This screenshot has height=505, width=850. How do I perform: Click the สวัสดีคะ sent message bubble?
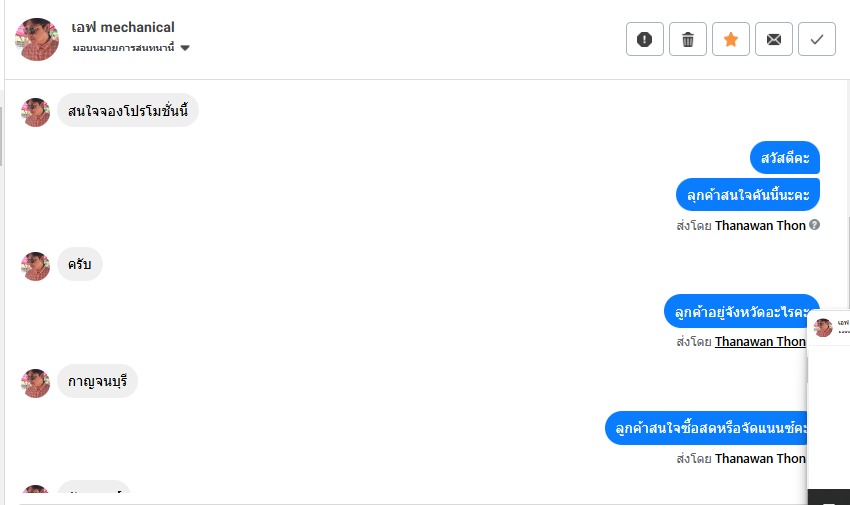click(x=785, y=158)
